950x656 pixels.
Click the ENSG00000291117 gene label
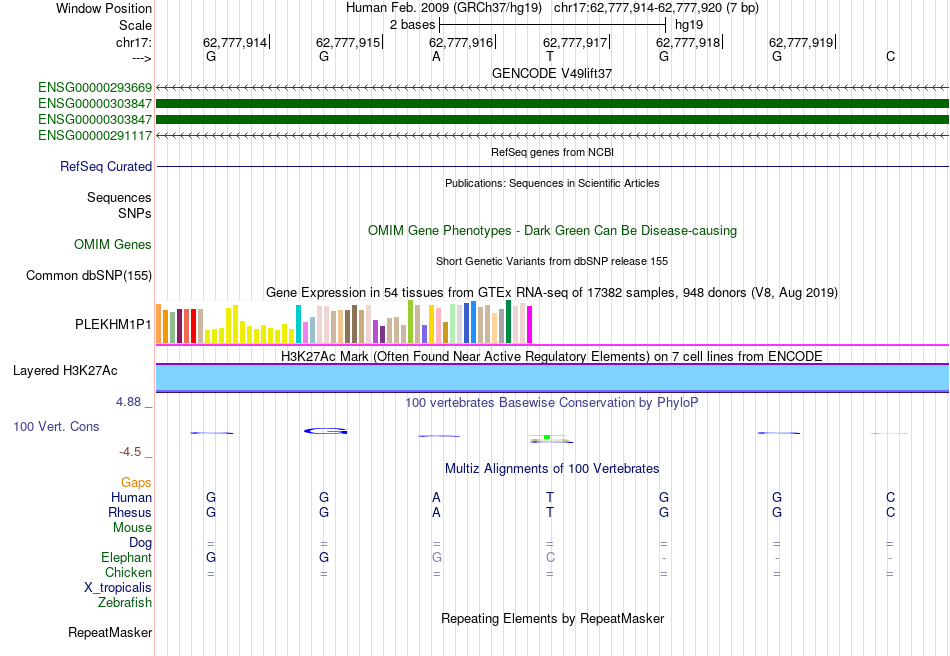95,136
